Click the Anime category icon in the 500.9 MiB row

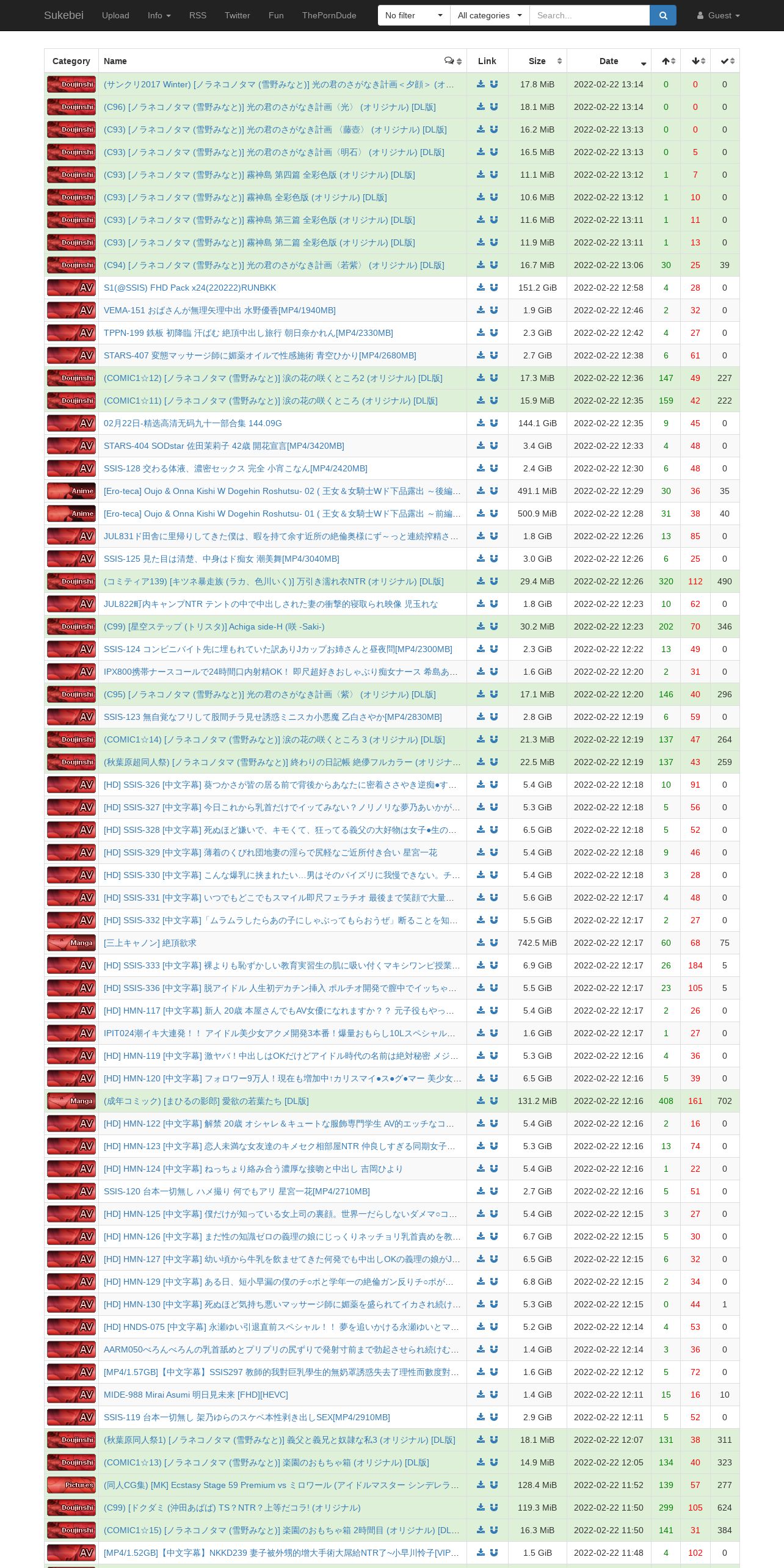[x=71, y=514]
